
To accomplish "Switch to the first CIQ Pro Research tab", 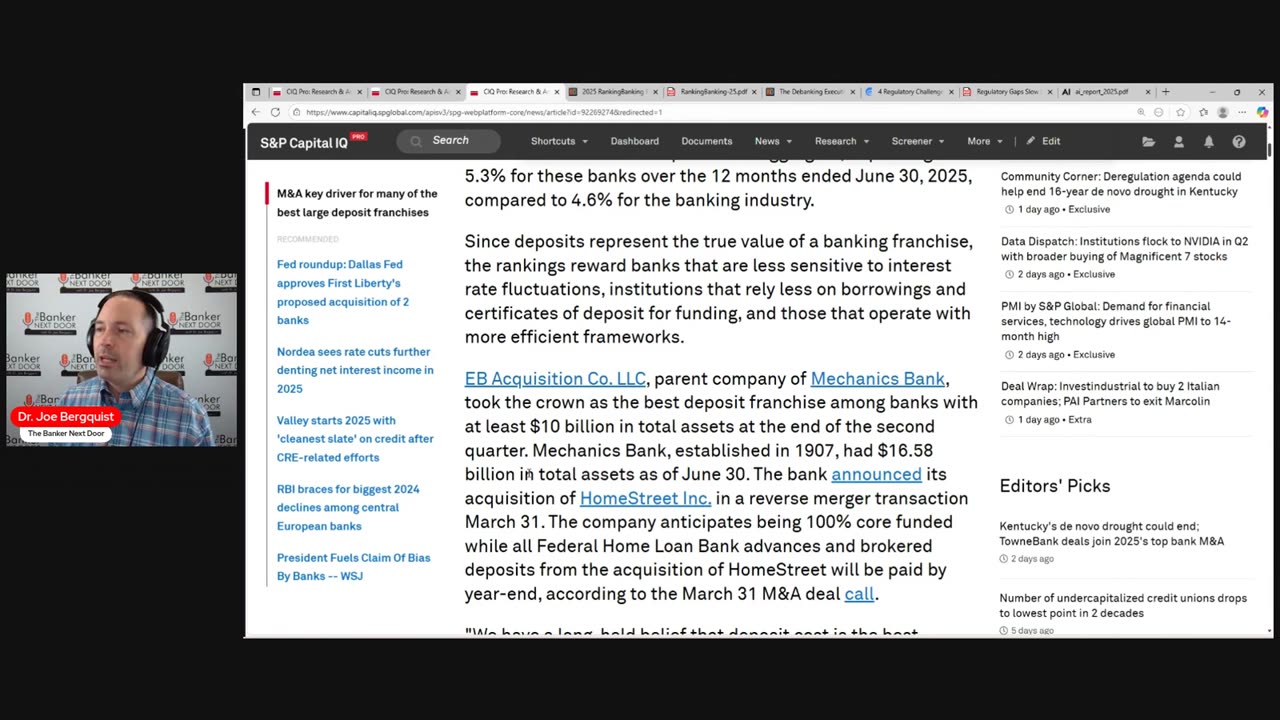I will (316, 92).
